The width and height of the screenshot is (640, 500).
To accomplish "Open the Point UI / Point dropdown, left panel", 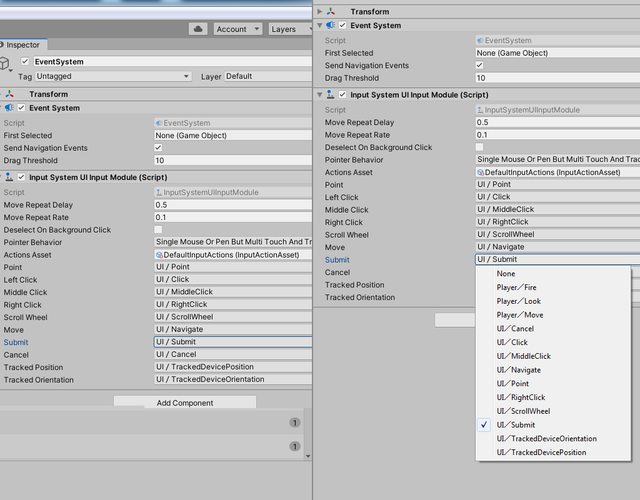I will [x=233, y=267].
